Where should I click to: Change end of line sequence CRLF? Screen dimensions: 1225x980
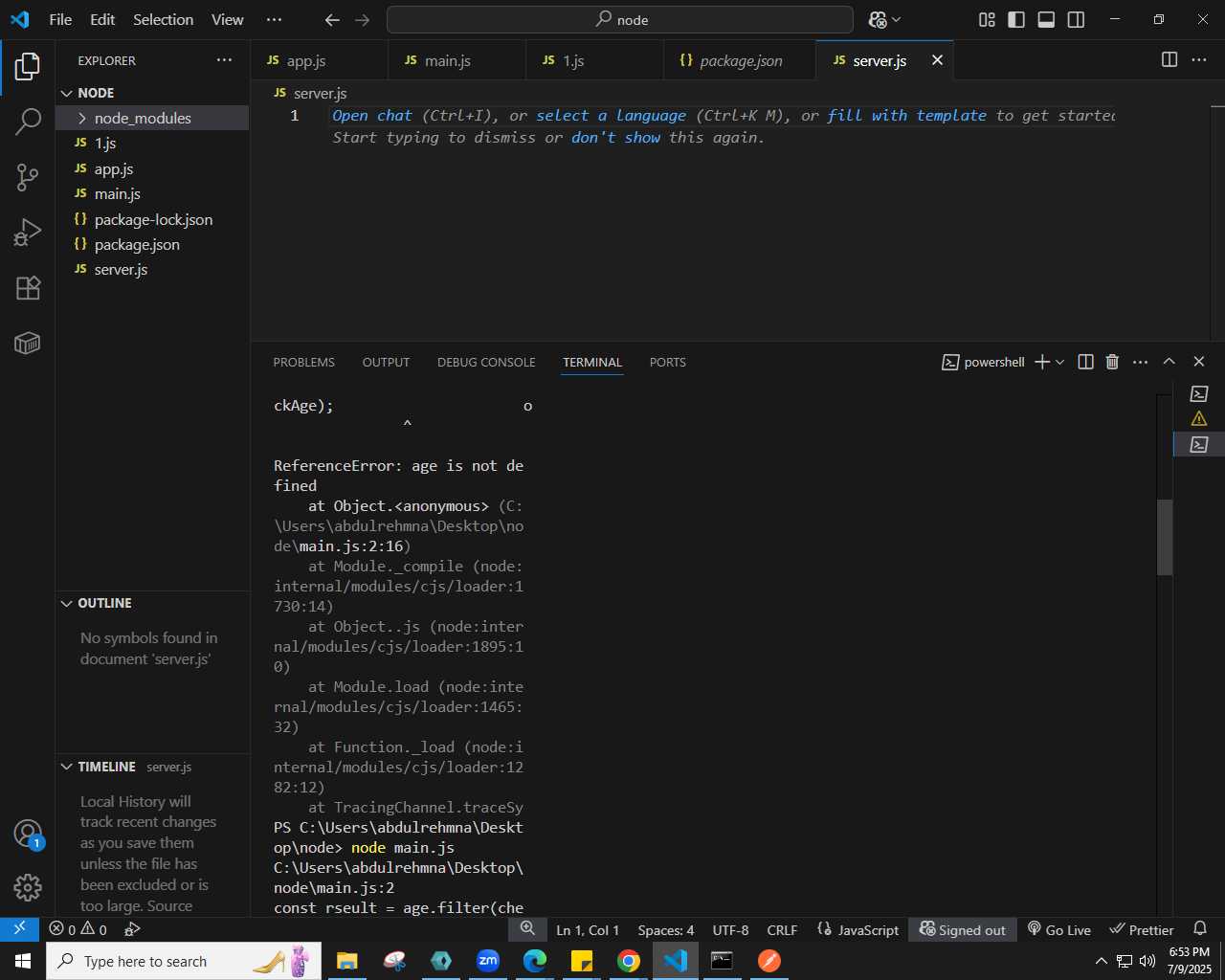tap(782, 929)
